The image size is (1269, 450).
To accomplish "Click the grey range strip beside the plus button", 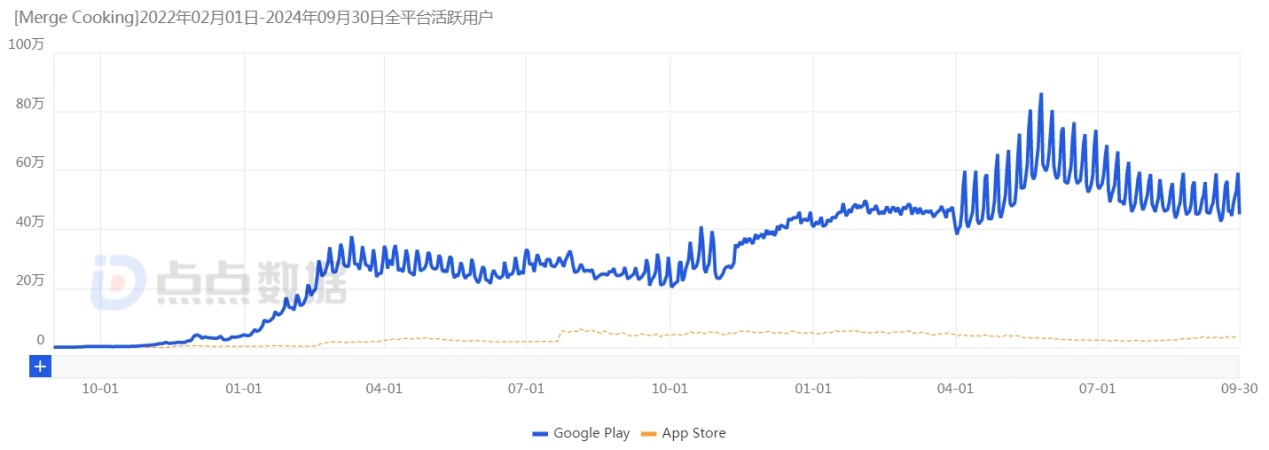I will click(x=640, y=367).
